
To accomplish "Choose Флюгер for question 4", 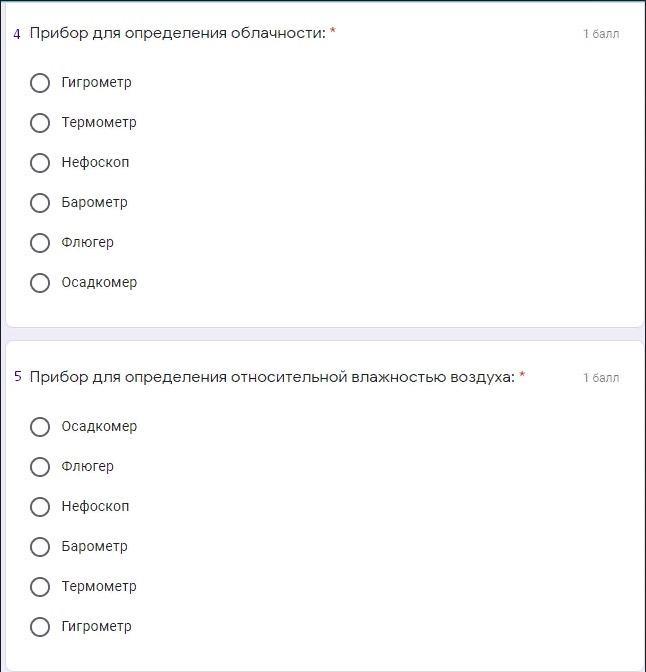I will coord(40,243).
